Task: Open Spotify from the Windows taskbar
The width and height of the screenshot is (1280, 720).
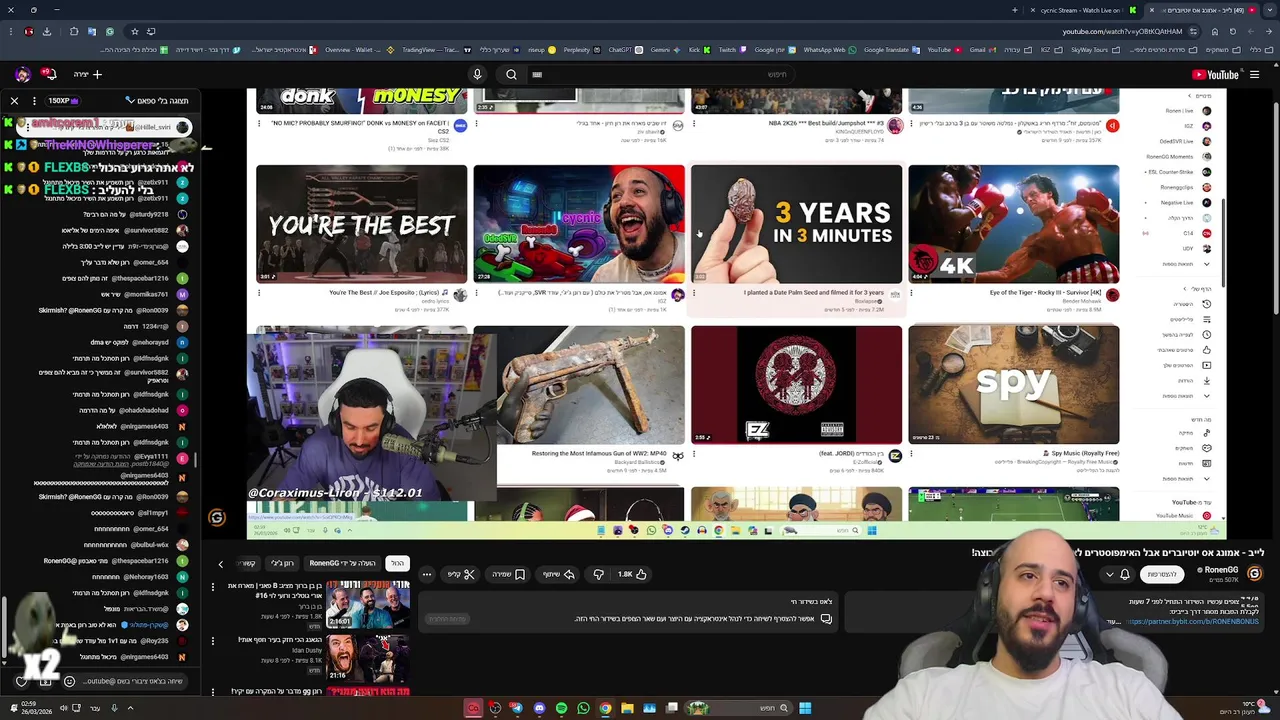Action: click(561, 708)
